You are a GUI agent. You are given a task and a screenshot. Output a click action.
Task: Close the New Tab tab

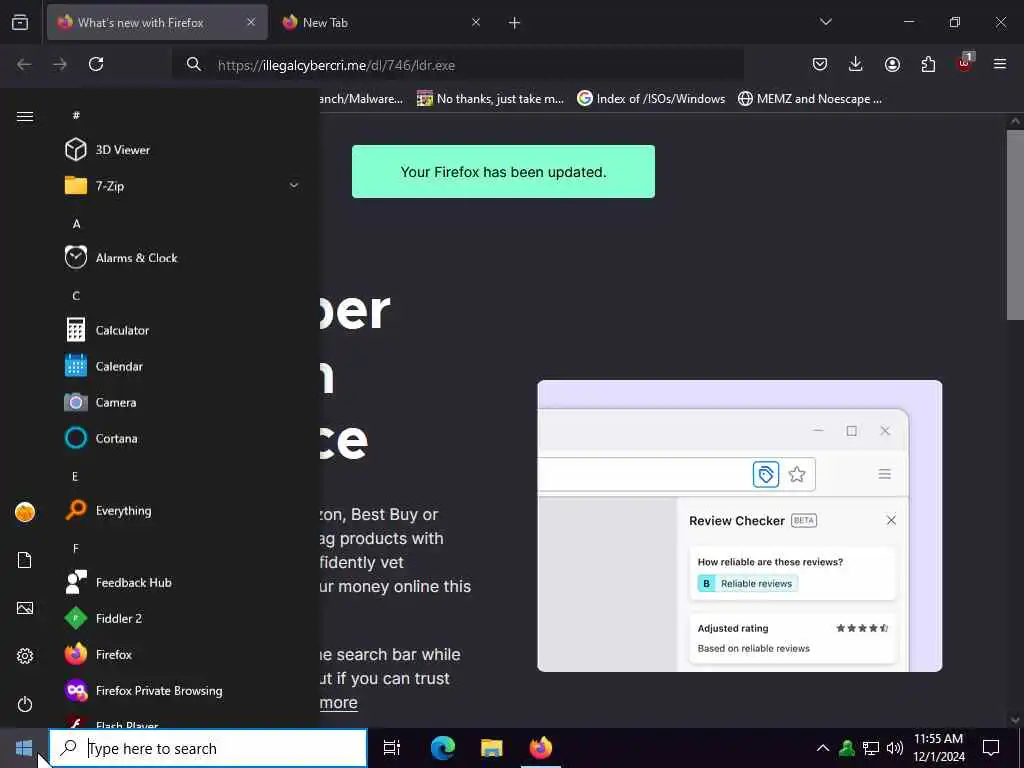tap(475, 22)
